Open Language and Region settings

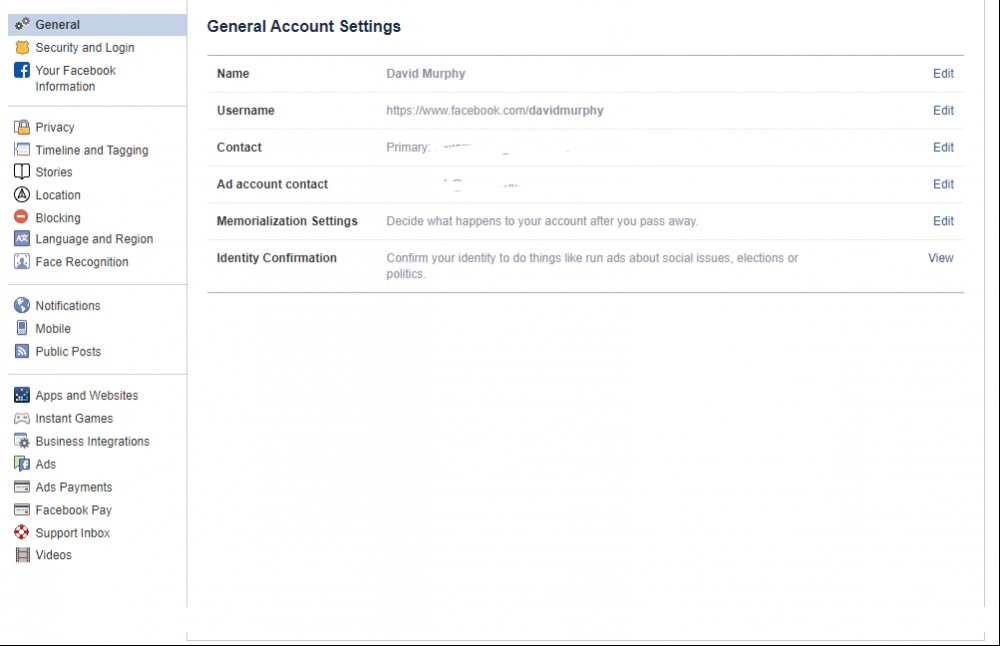pyautogui.click(x=94, y=239)
